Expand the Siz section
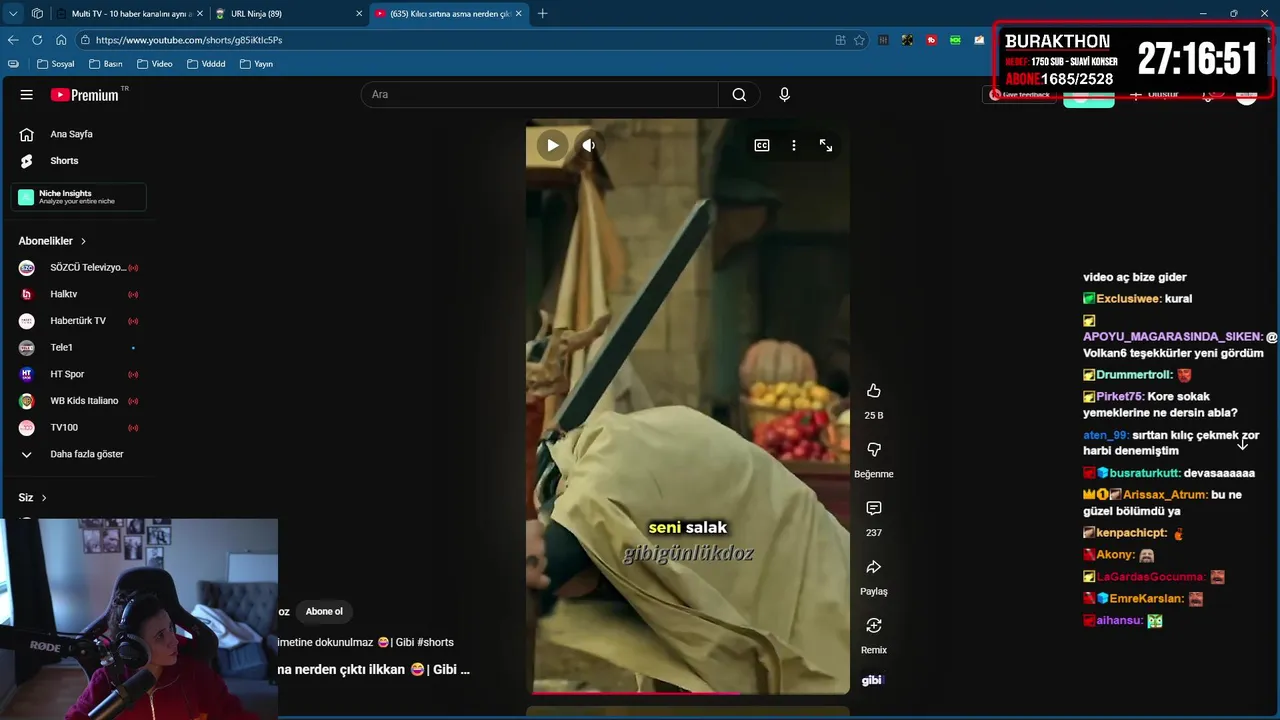1280x720 pixels. coord(33,497)
